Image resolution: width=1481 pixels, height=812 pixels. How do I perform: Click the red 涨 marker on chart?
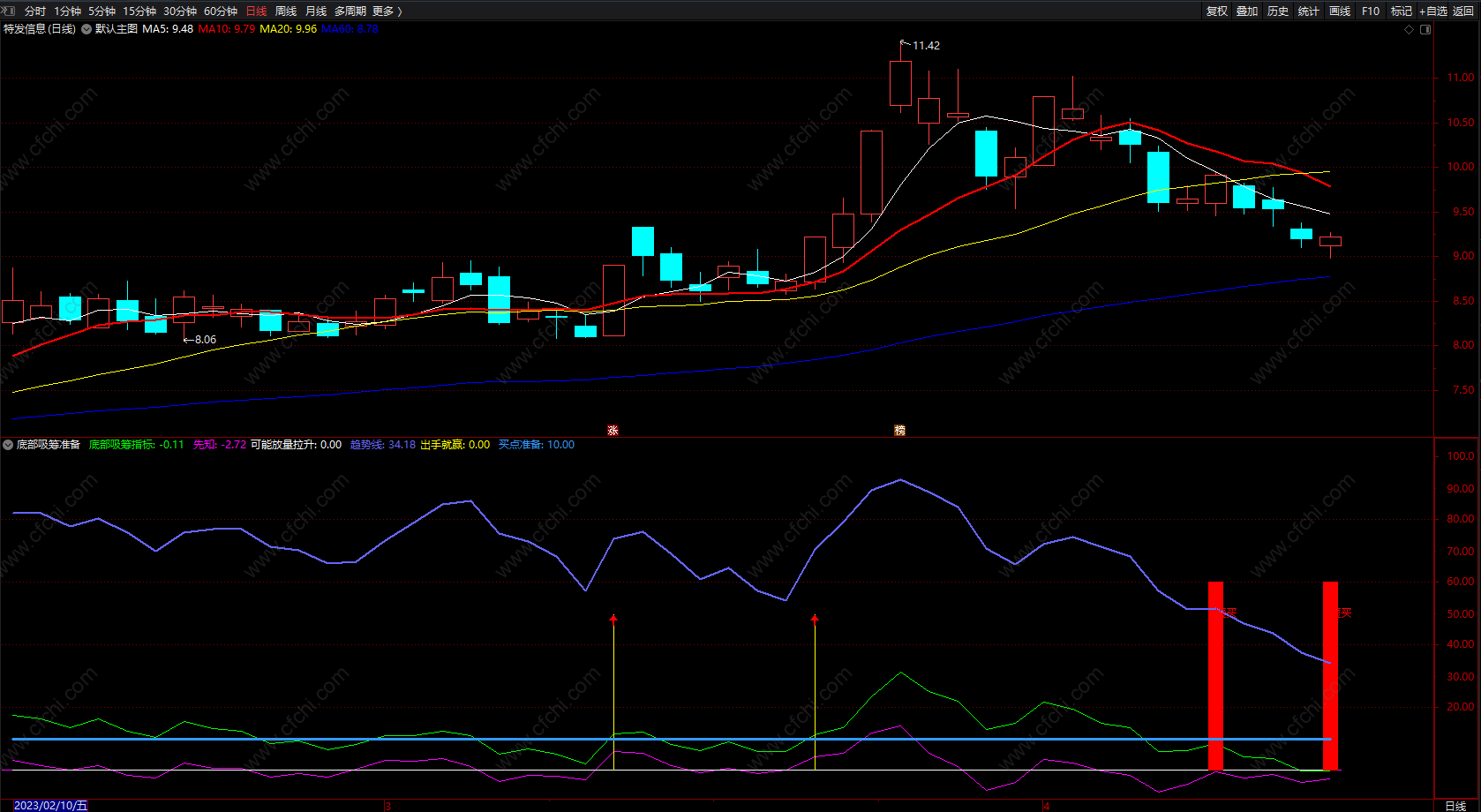click(613, 431)
